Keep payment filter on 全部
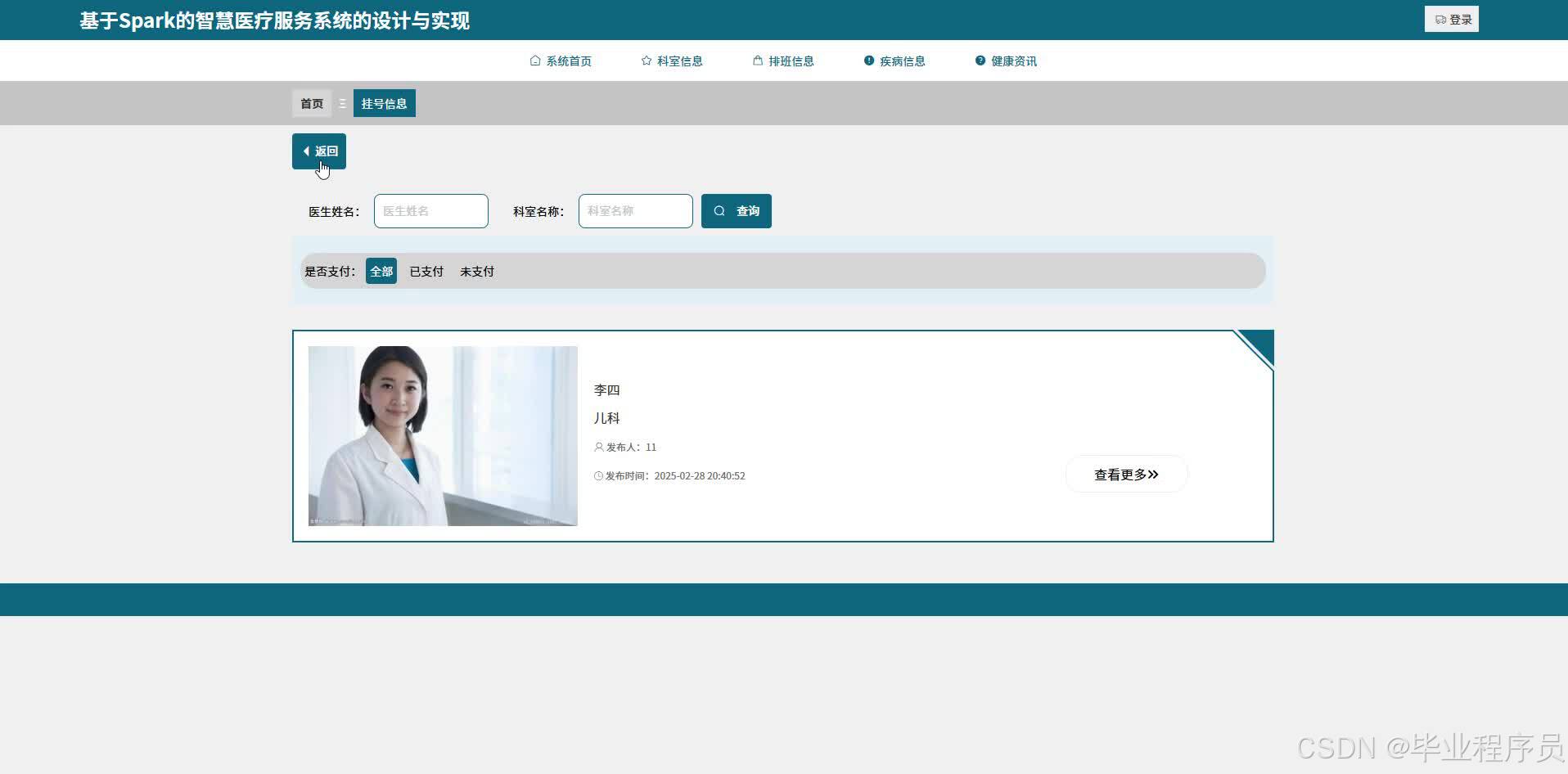Screen dimensions: 1568x774 [x=381, y=271]
